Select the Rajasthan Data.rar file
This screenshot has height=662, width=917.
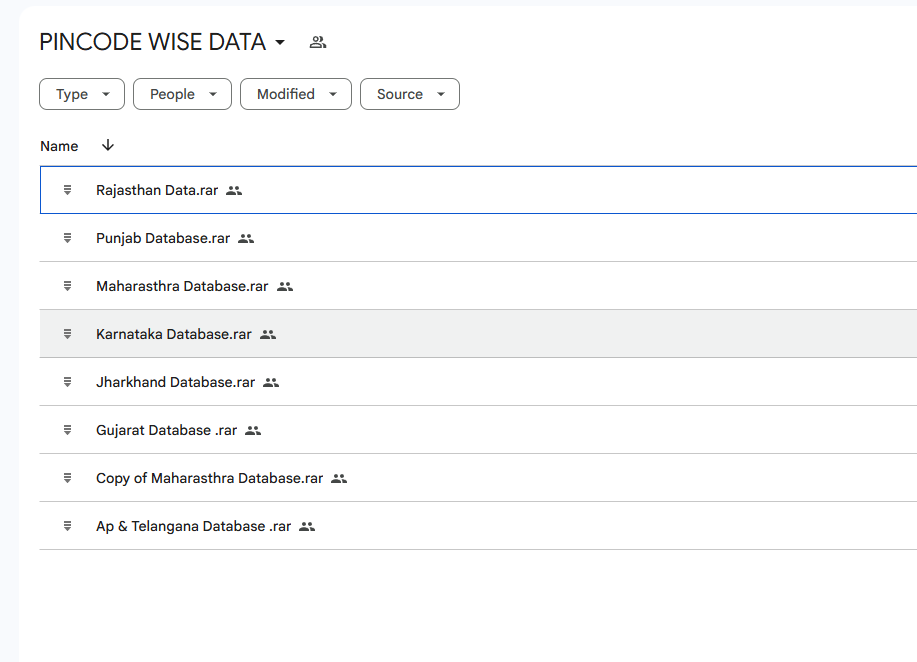click(157, 190)
